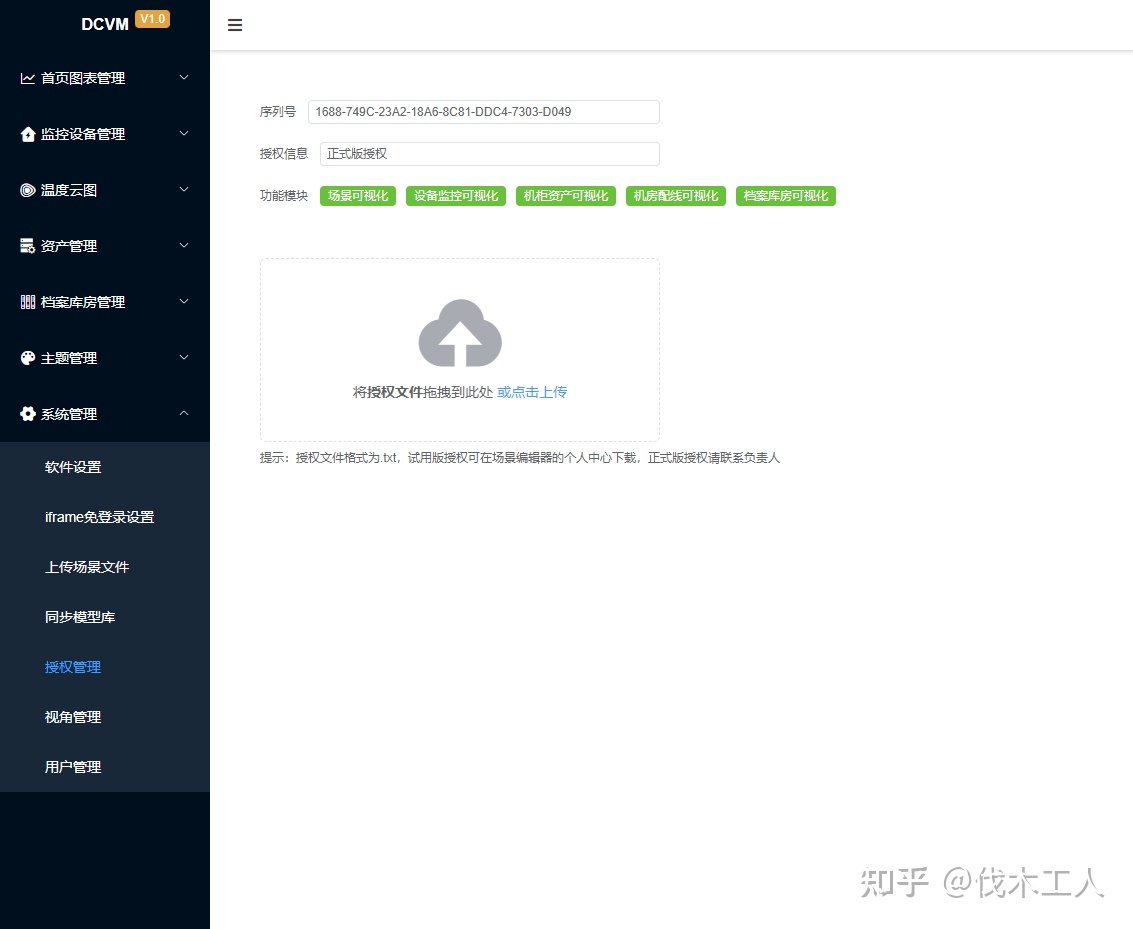Click the gear icon beside 系统管理

(27, 414)
